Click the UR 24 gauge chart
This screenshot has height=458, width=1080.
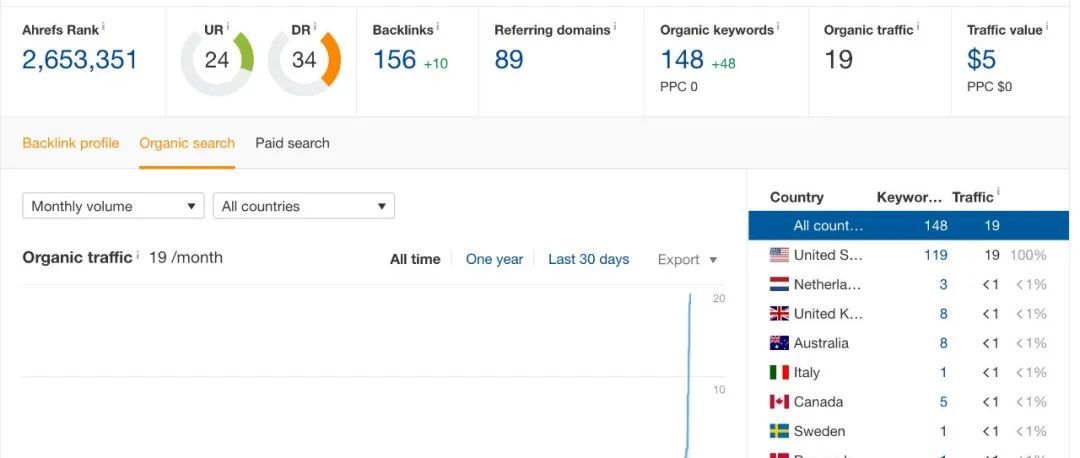[x=217, y=61]
